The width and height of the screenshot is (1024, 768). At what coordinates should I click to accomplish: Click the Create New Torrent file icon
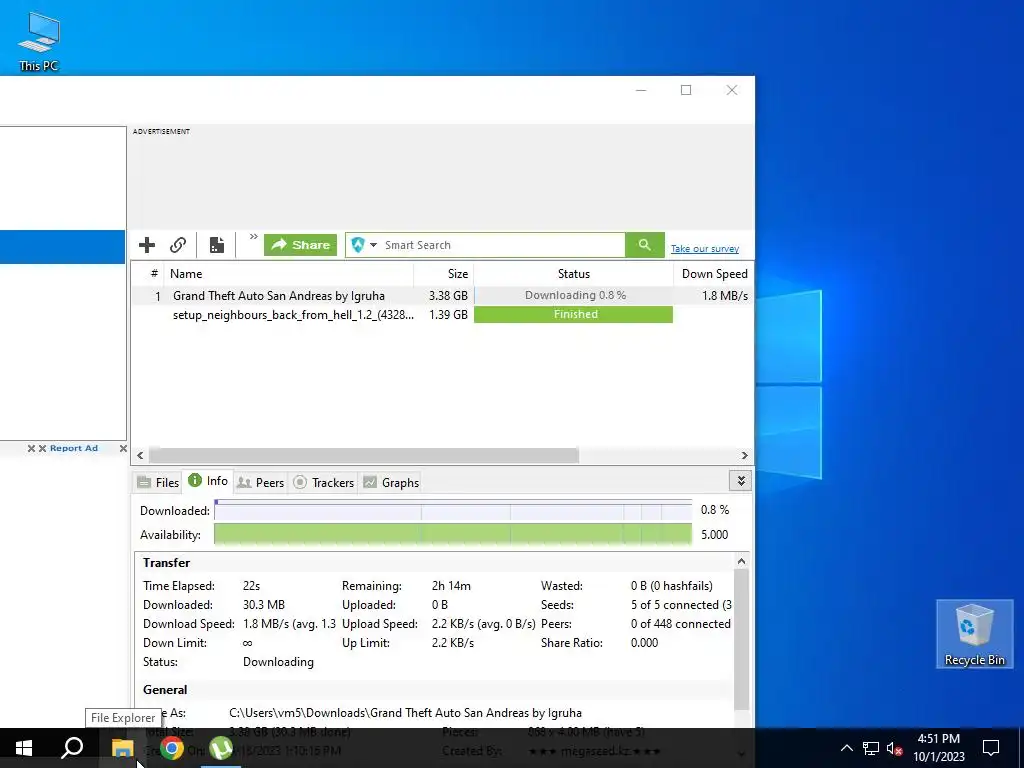coord(217,245)
